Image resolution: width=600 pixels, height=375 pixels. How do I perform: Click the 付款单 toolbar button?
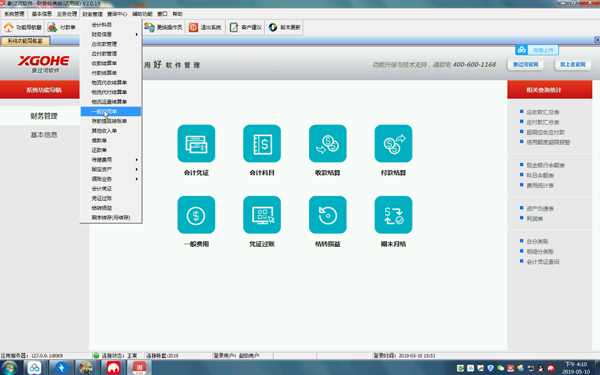(62, 28)
